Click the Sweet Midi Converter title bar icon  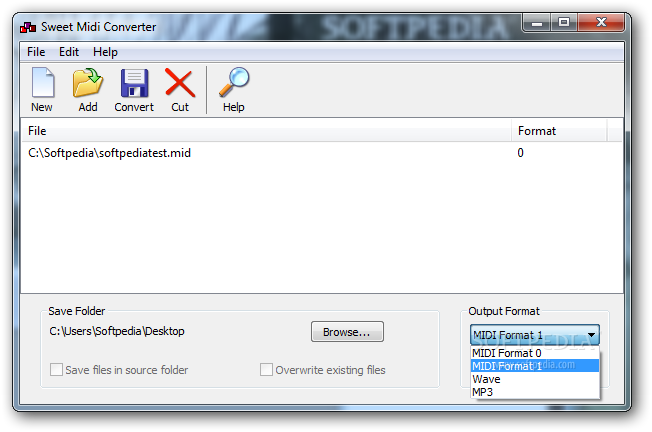click(x=28, y=27)
